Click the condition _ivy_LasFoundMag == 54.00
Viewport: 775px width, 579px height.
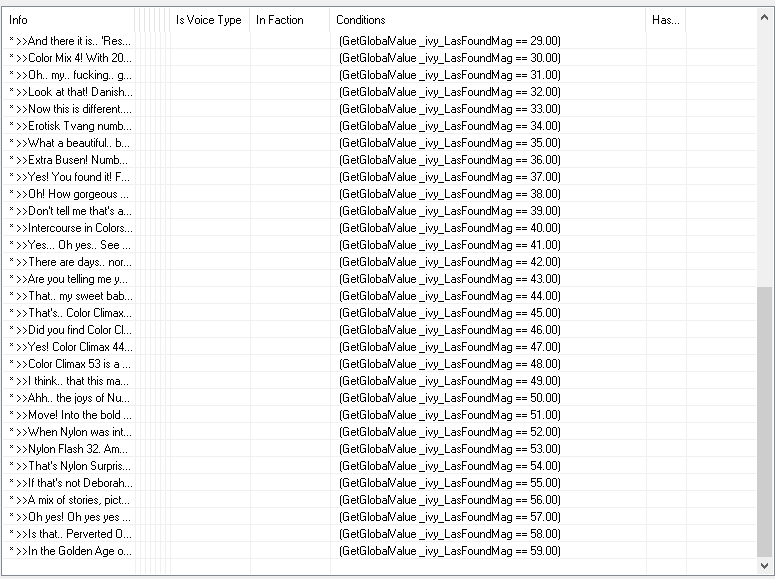(x=450, y=466)
